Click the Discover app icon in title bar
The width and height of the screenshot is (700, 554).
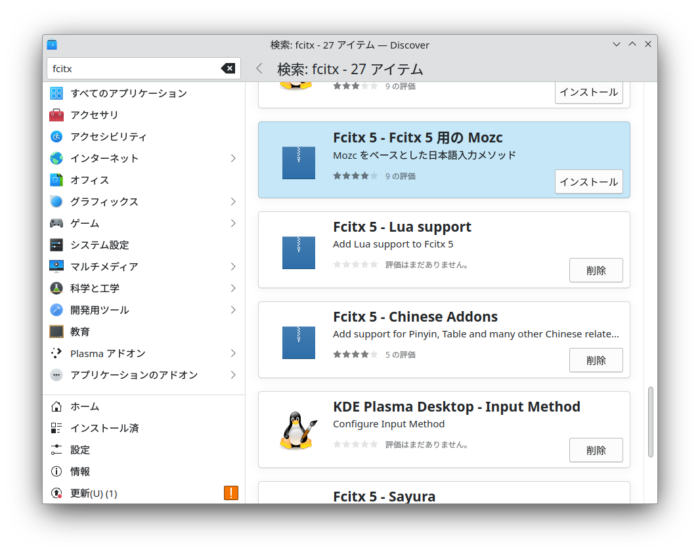point(52,45)
